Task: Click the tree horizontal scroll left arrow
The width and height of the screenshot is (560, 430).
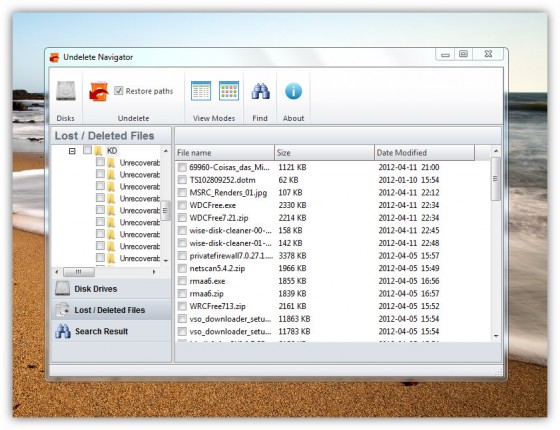Action: tap(57, 272)
